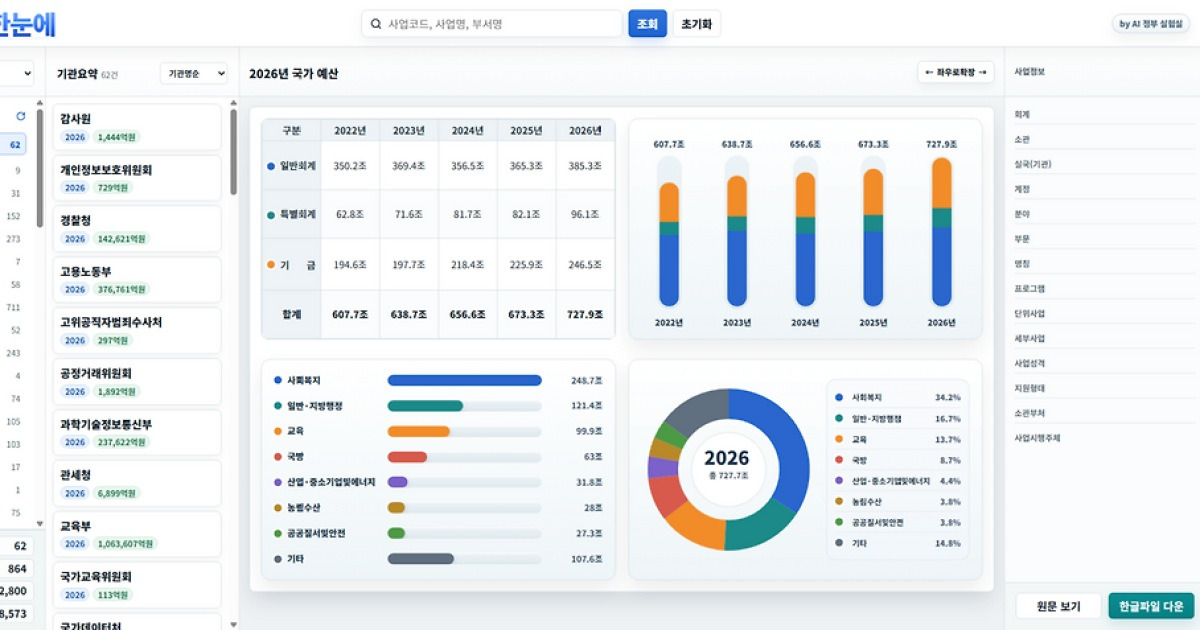
Task: Click the orange 기금 dot in the table
Action: pyautogui.click(x=271, y=265)
